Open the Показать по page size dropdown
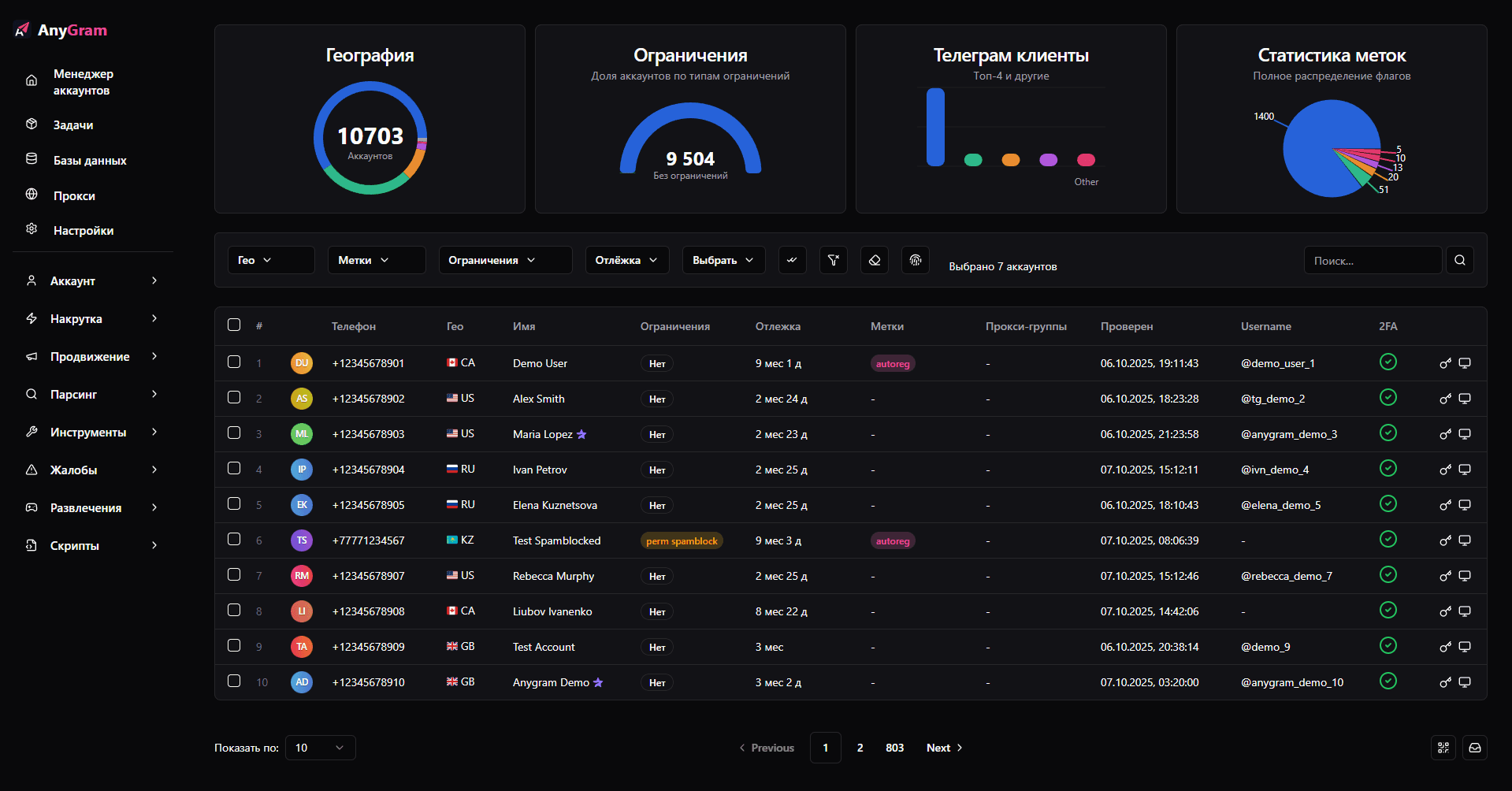Screen dimensions: 1512x791 (x=320, y=748)
